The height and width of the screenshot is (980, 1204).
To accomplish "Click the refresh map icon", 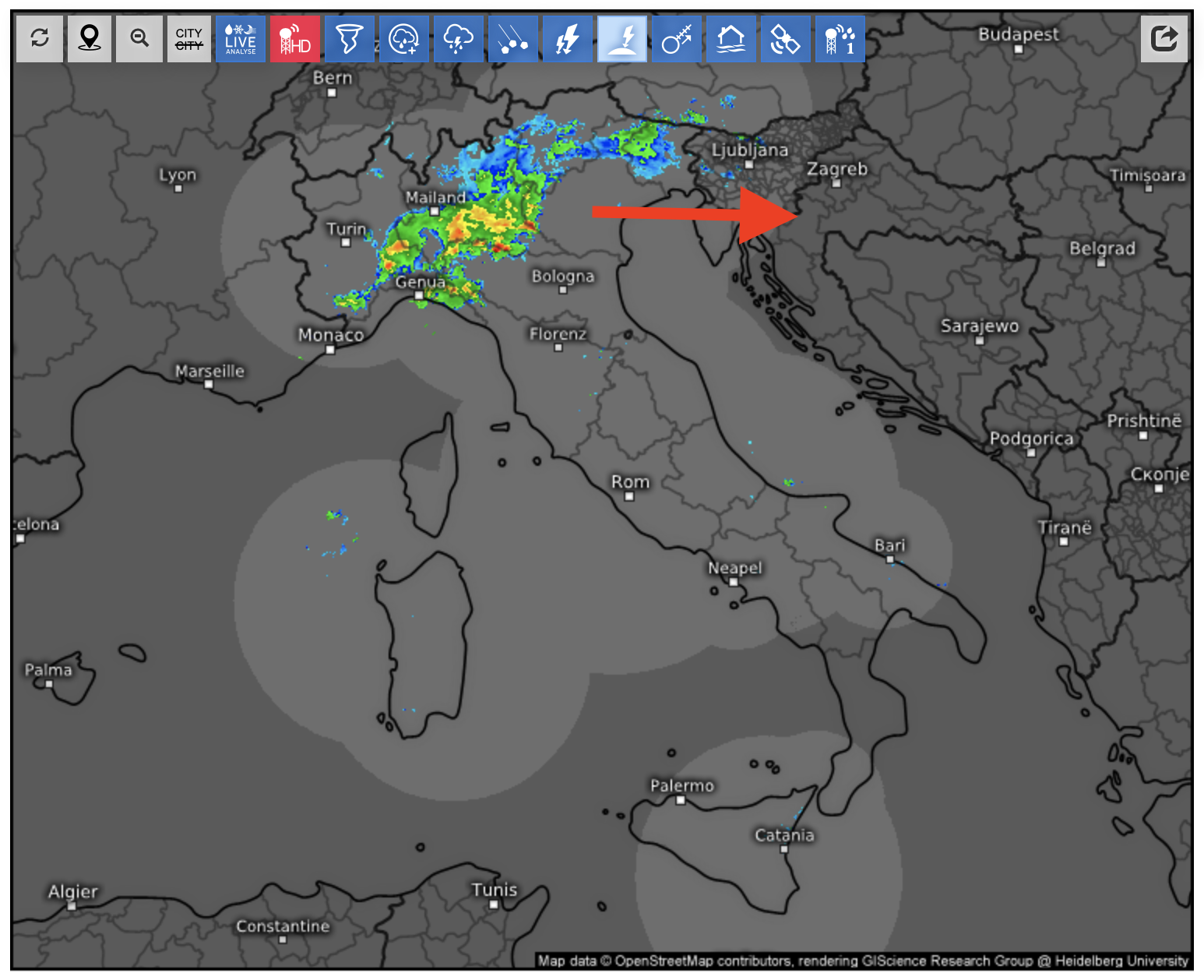I will (x=40, y=38).
